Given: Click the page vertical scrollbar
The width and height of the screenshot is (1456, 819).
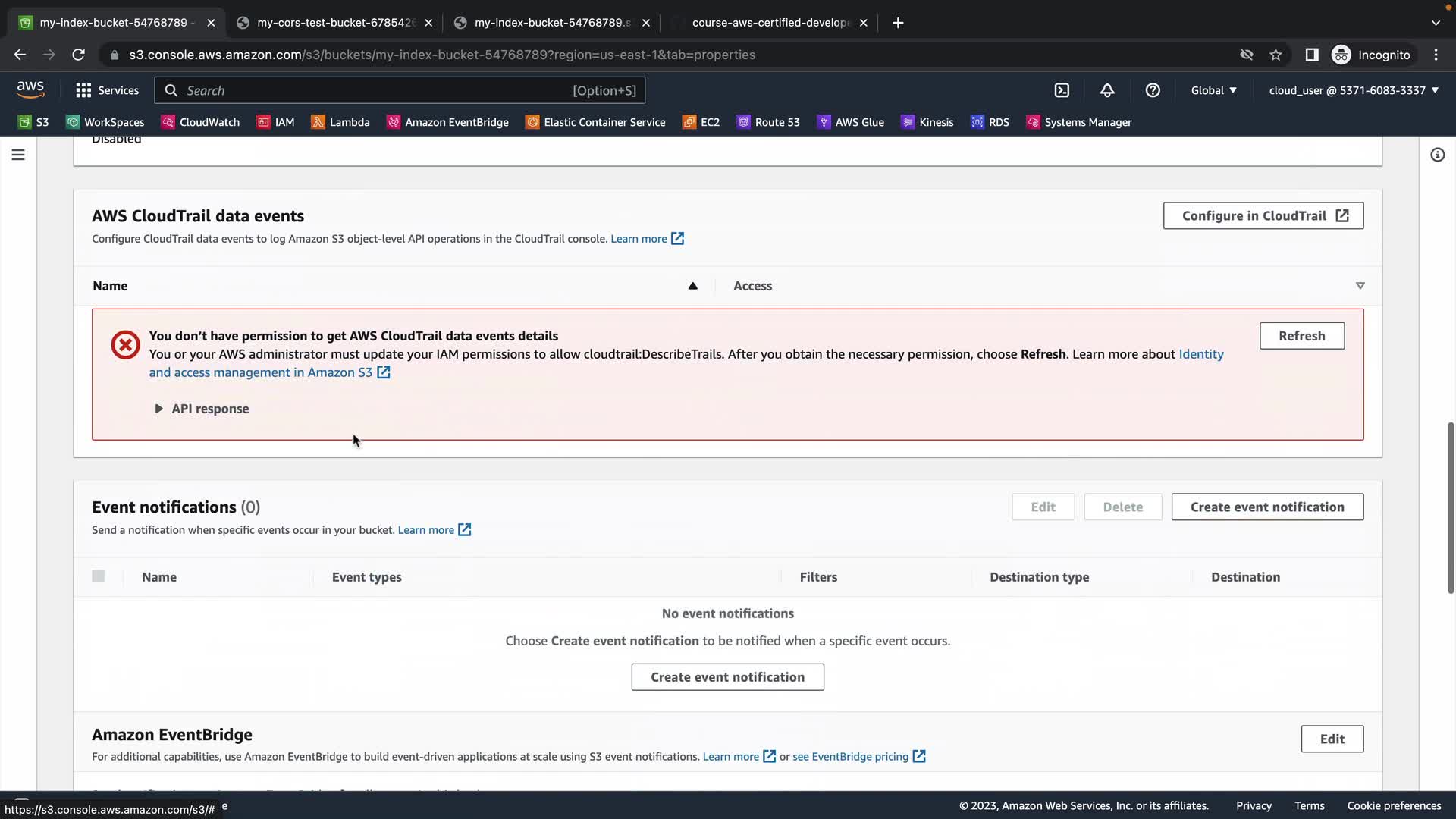Looking at the screenshot, I should click(1450, 508).
